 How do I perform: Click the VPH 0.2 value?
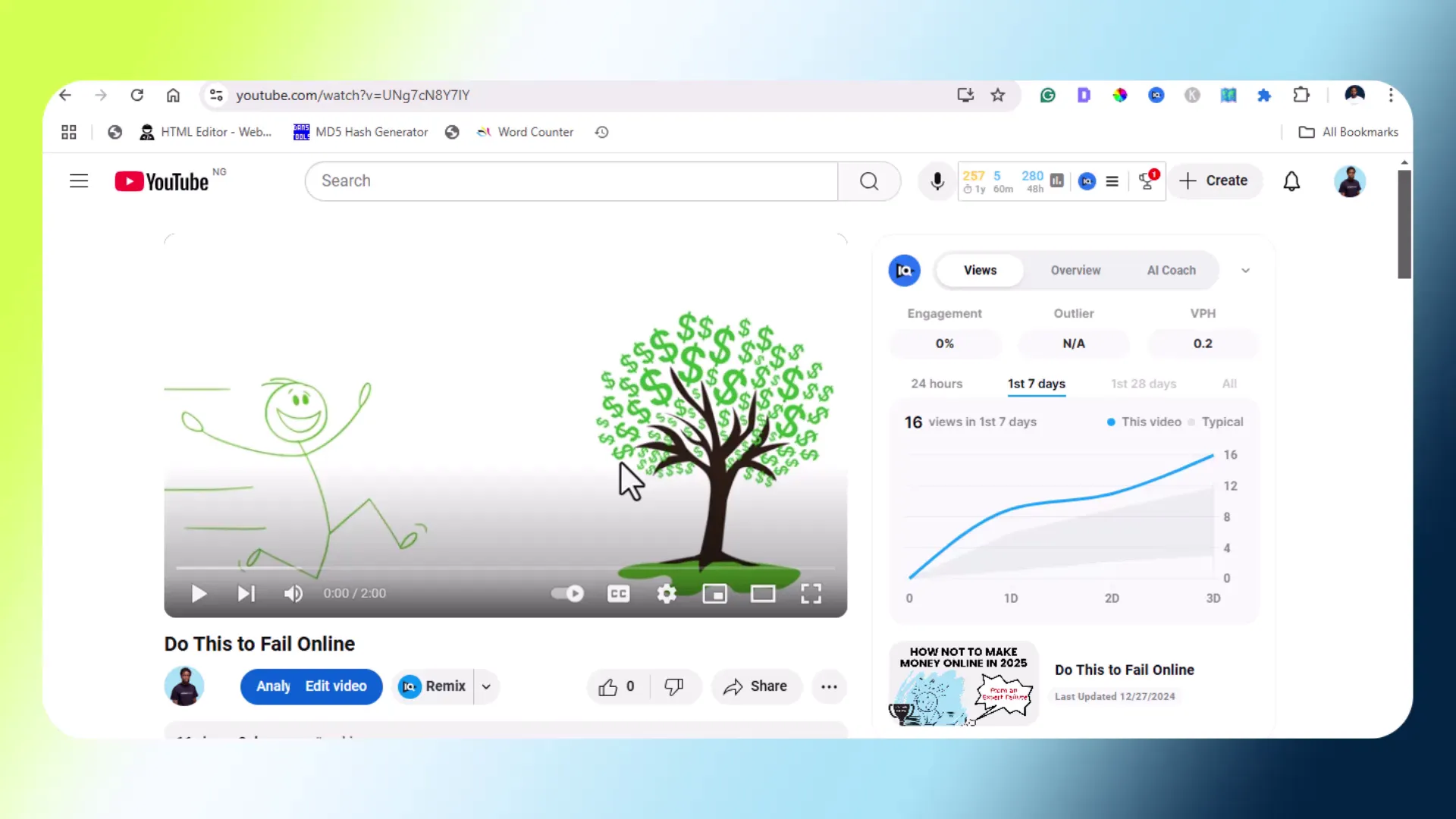1203,344
